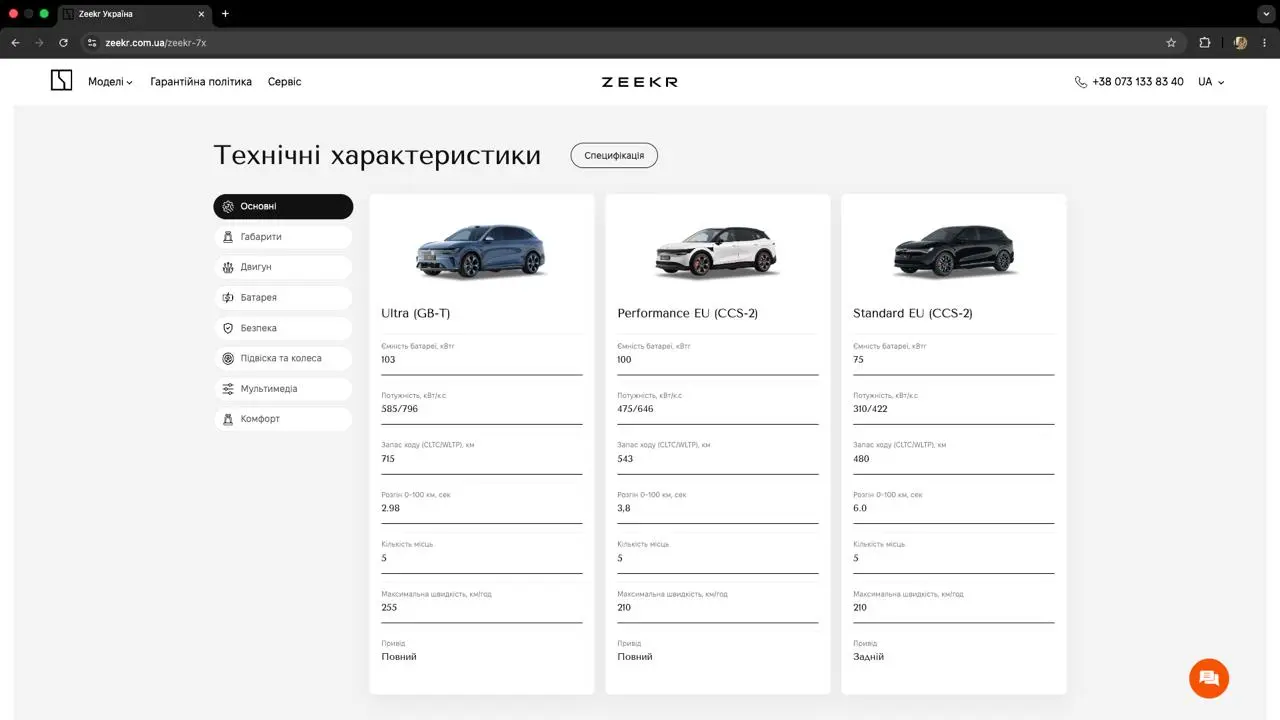Image resolution: width=1280 pixels, height=720 pixels.
Task: Reload the page using the refresh icon
Action: point(63,43)
